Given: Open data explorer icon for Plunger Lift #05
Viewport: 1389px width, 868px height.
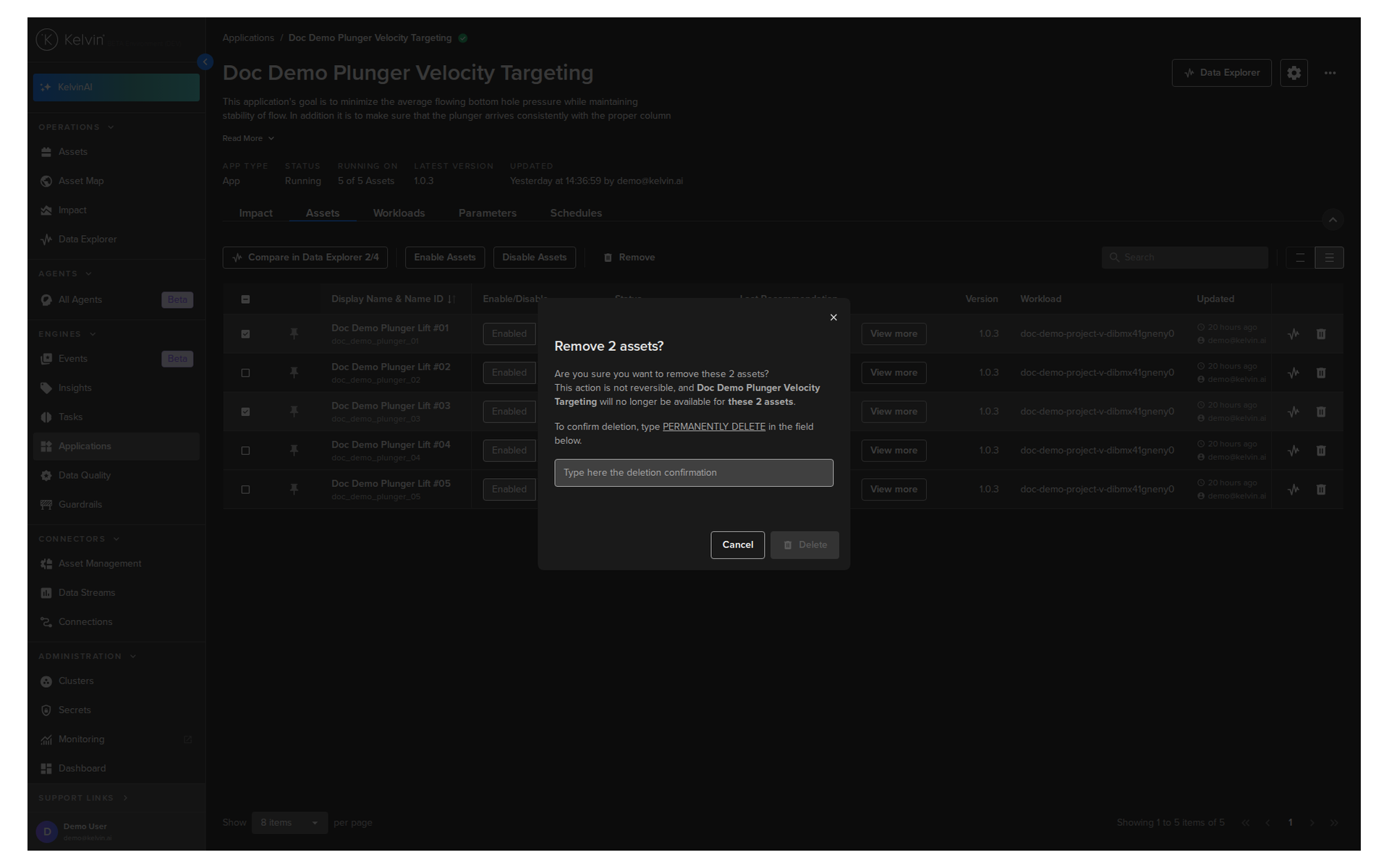Looking at the screenshot, I should pos(1294,490).
